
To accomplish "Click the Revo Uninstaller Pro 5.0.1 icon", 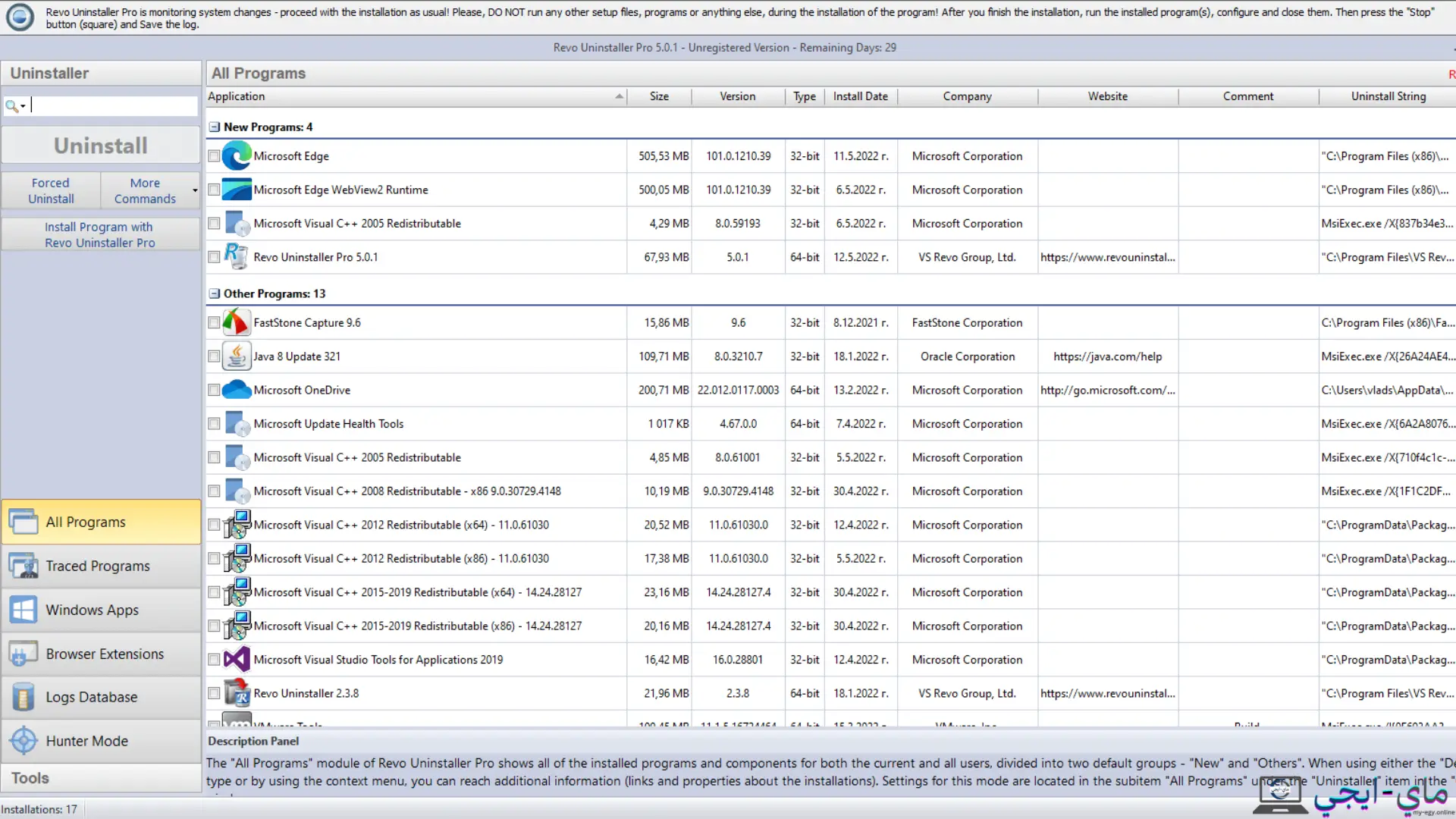I will (x=237, y=257).
